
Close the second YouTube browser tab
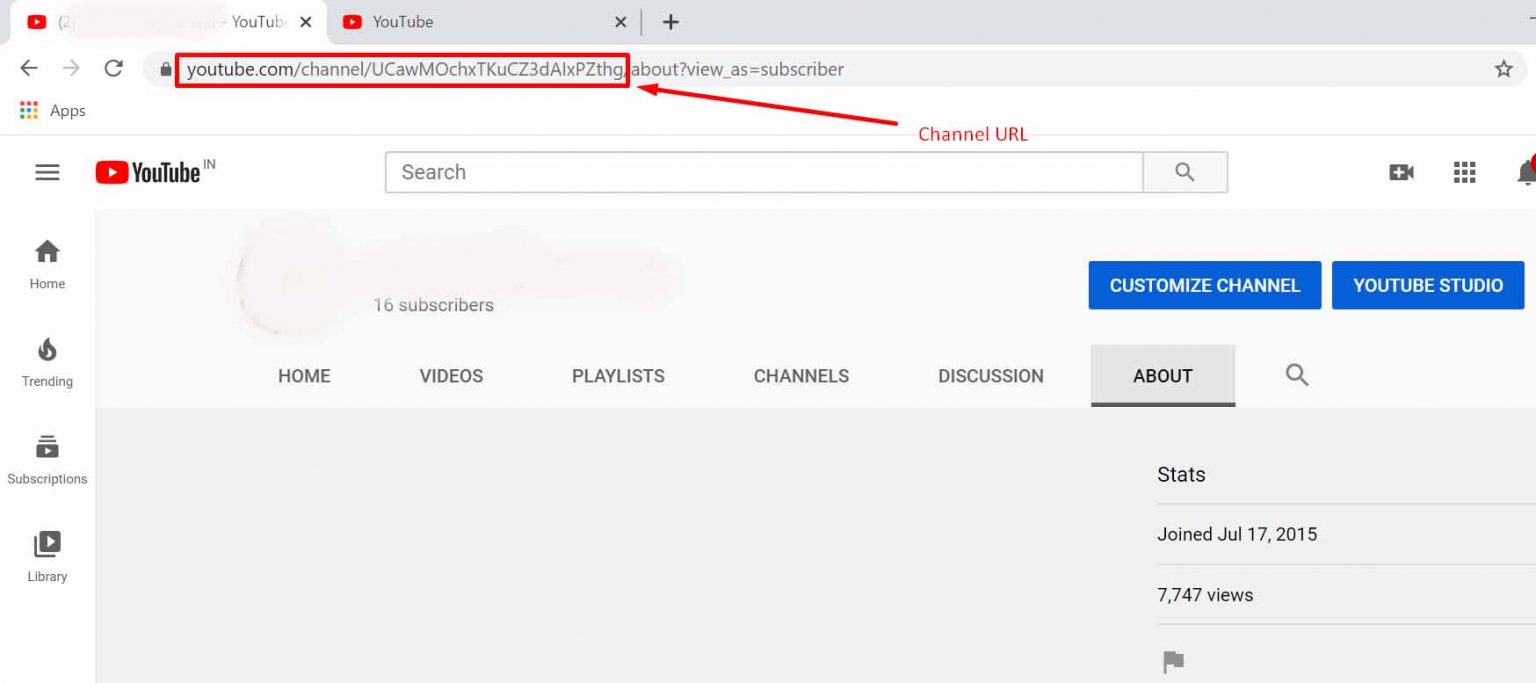(620, 22)
